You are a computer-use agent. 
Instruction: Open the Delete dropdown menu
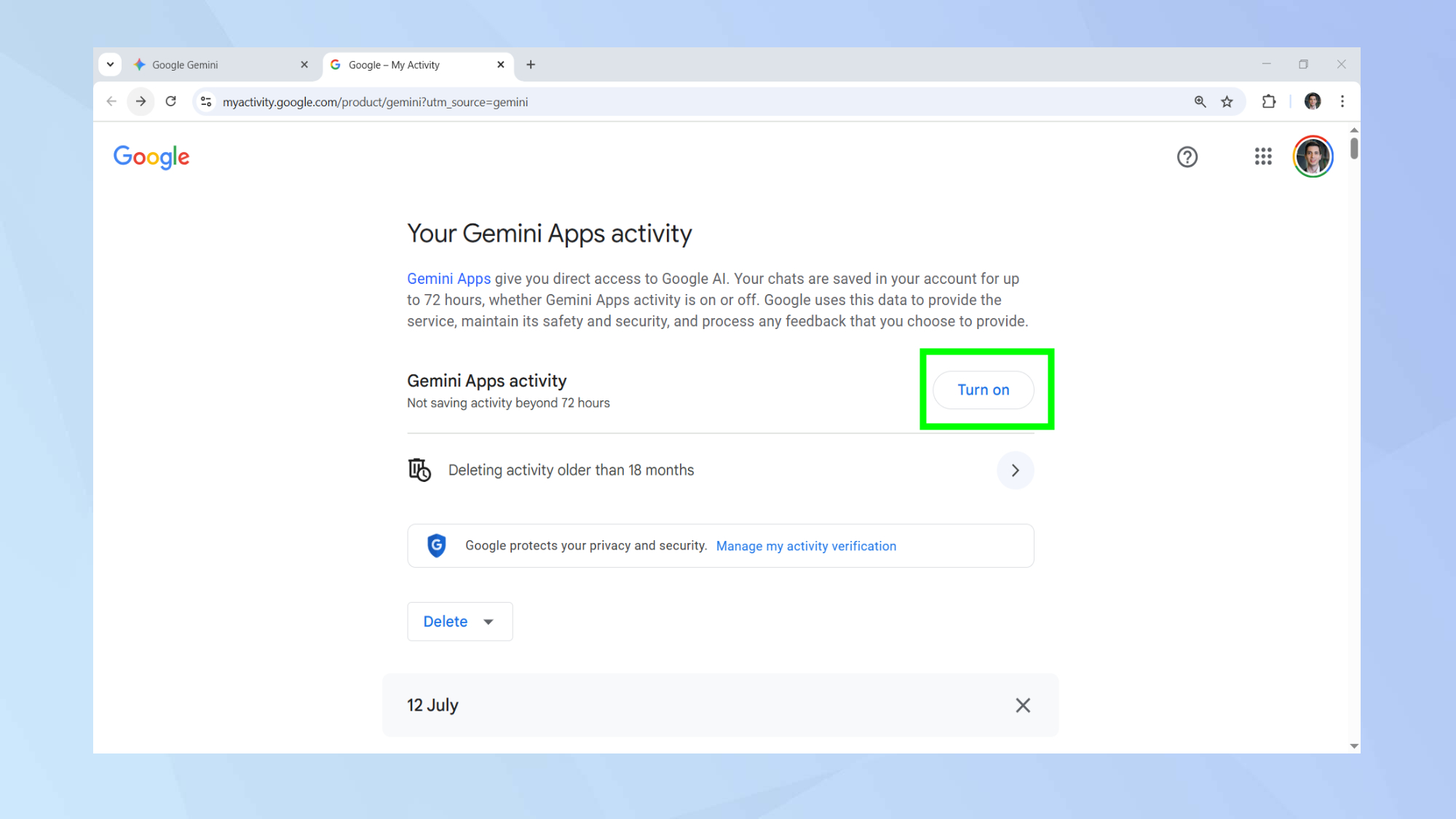coord(459,622)
